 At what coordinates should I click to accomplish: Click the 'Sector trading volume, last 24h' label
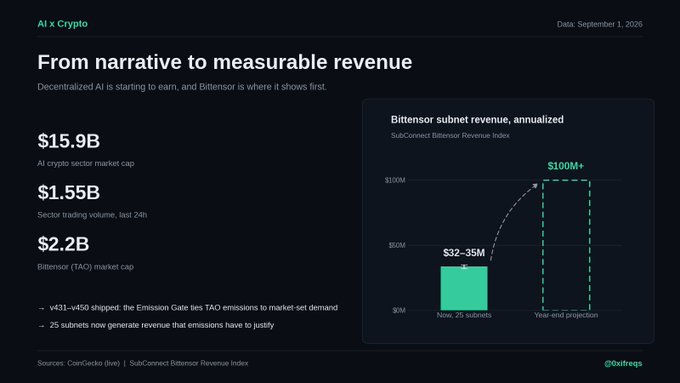[x=92, y=215]
